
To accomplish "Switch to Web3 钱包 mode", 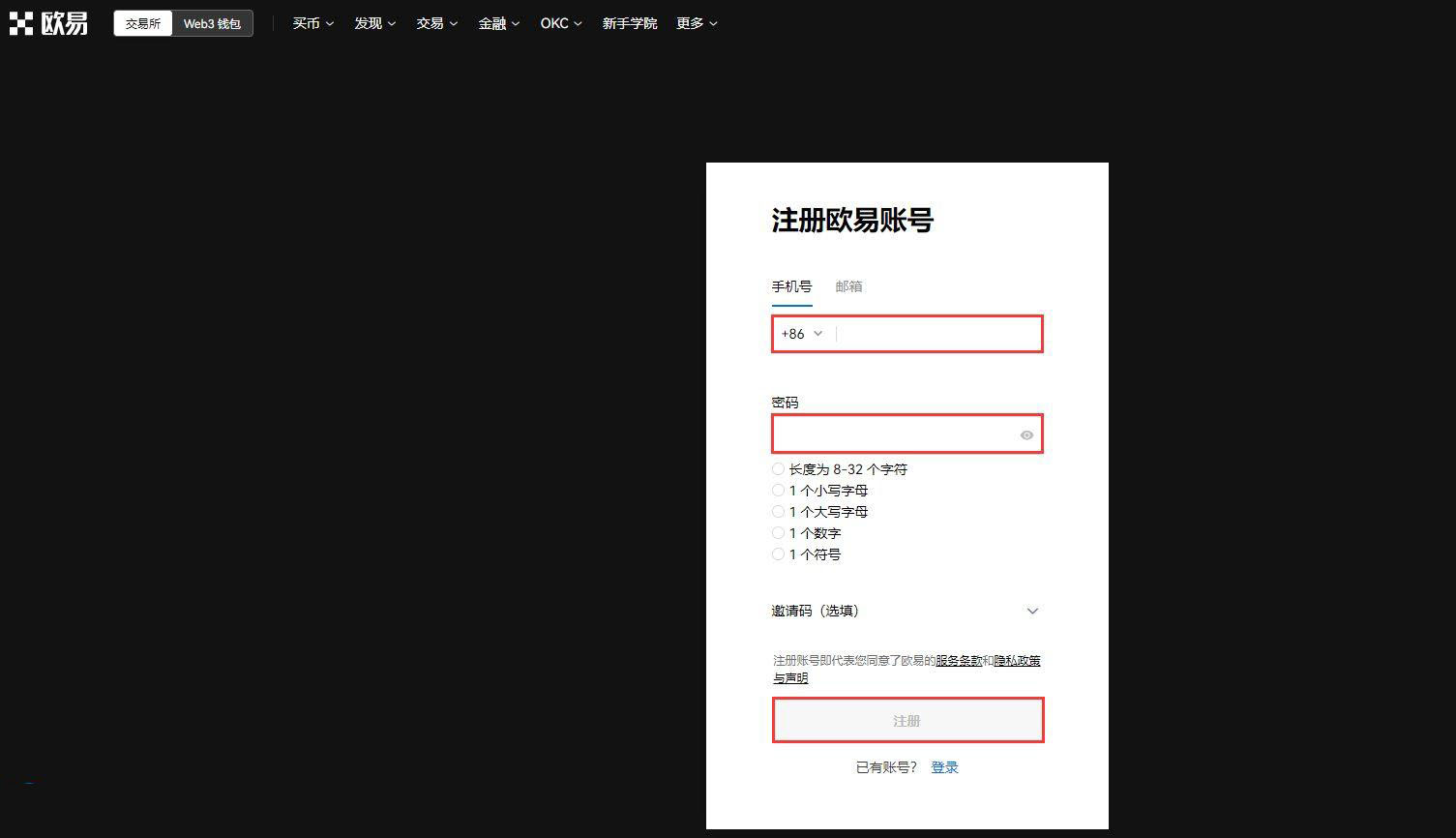I will click(212, 23).
